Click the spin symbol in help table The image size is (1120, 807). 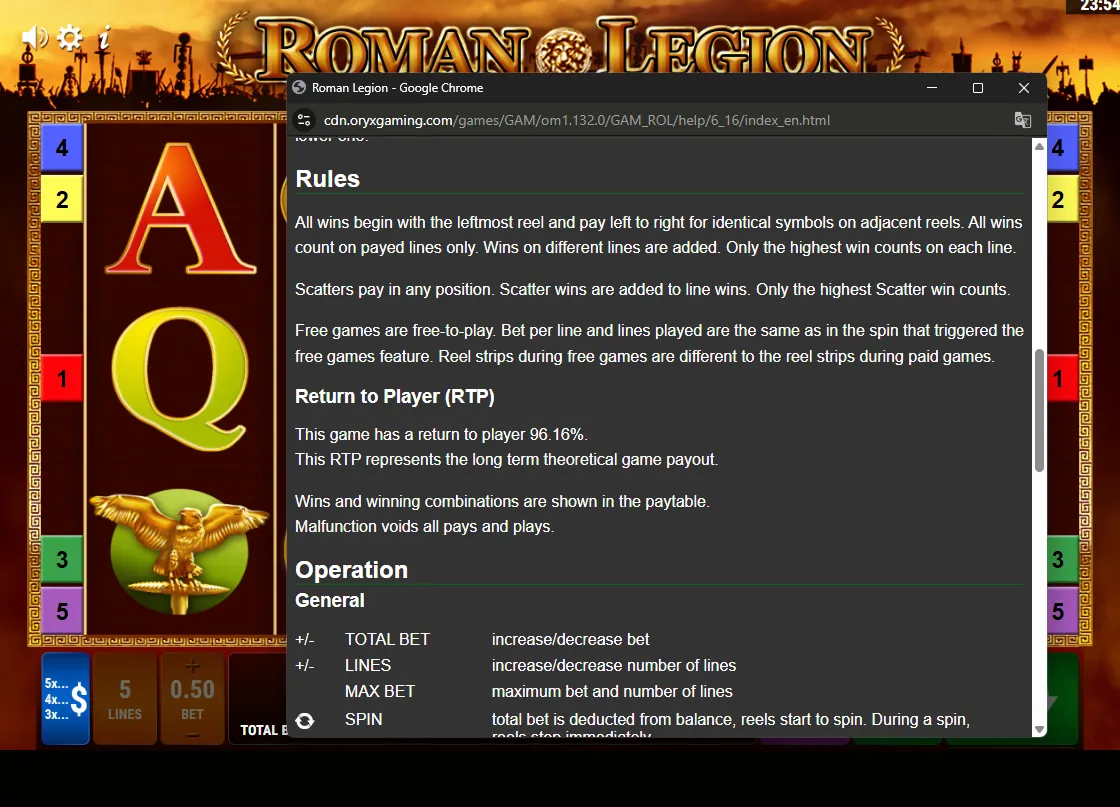305,721
